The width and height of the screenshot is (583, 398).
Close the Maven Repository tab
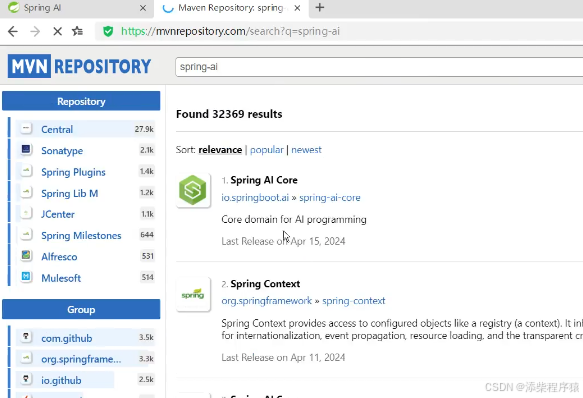tap(297, 8)
